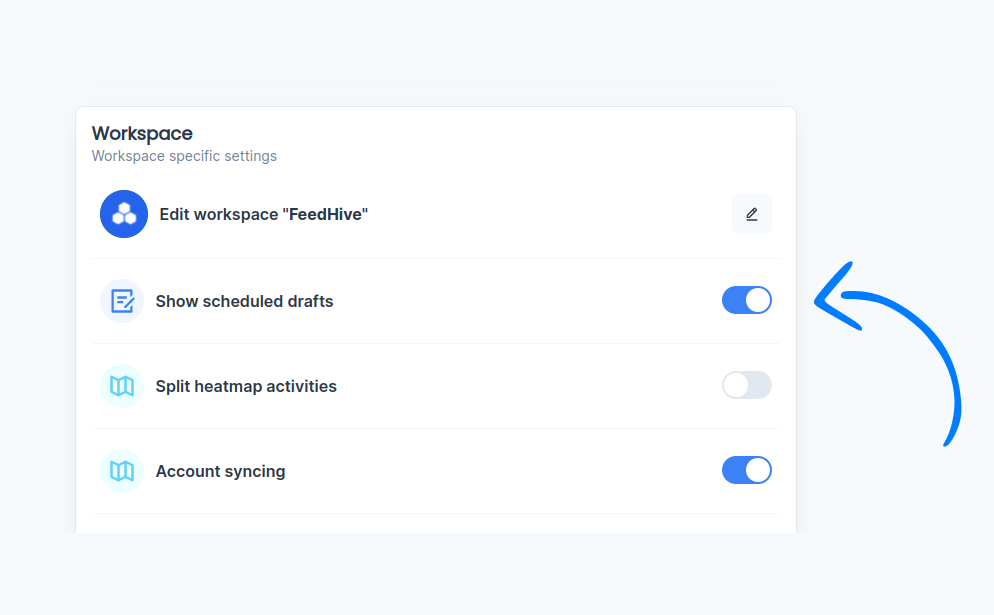Click the pencil edit workspace icon
The image size is (994, 615).
click(752, 214)
